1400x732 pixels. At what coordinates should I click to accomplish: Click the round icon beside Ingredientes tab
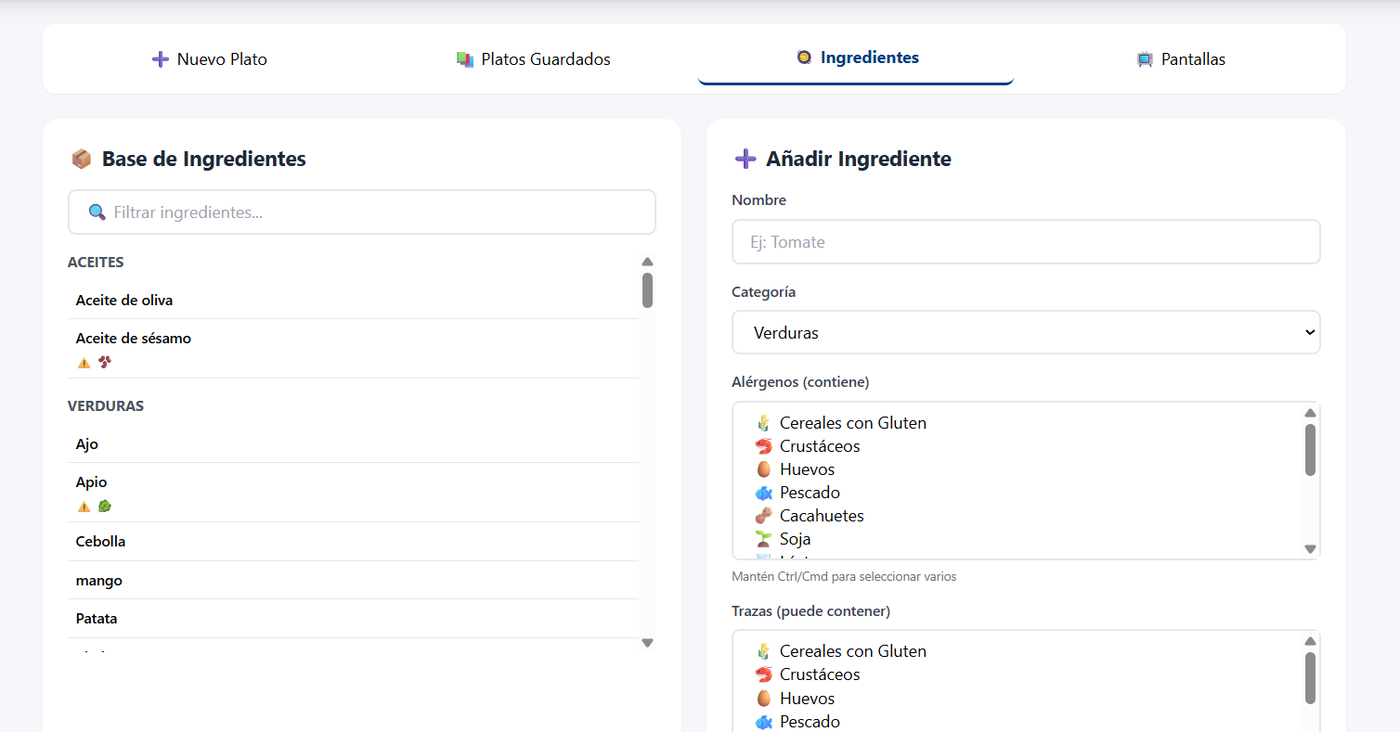(x=803, y=57)
